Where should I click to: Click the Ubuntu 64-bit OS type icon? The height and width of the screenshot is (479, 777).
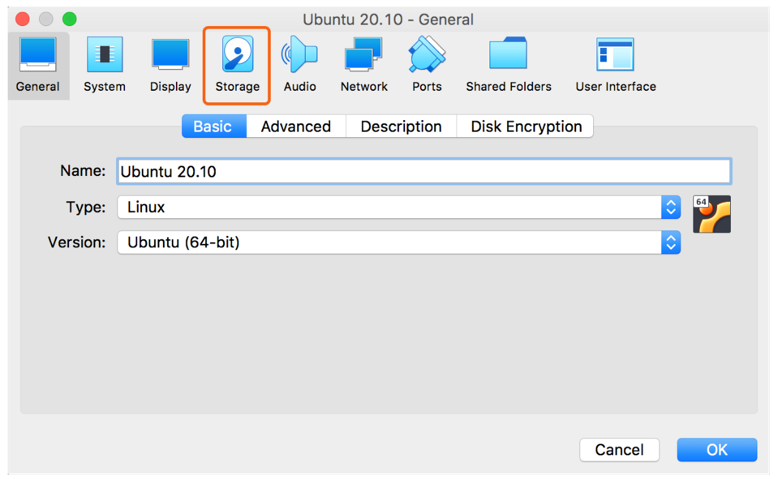(712, 214)
